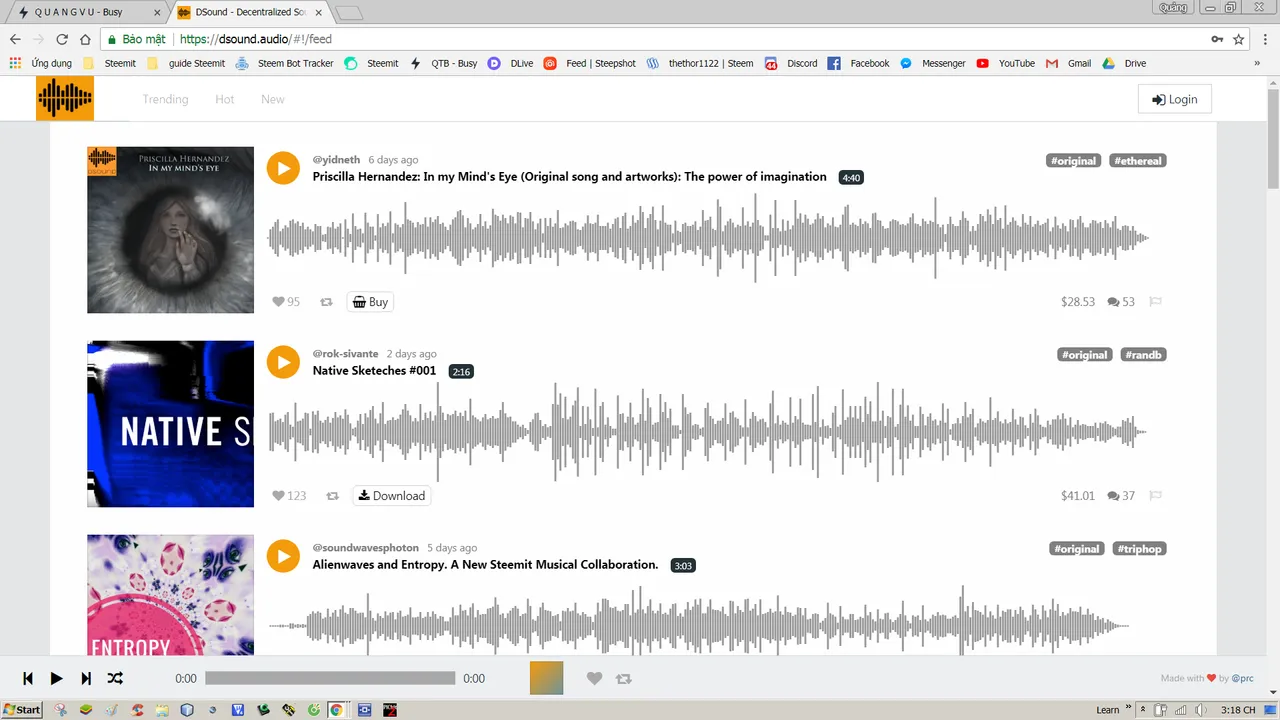
Task: Play Native Sketeches #001
Action: point(283,362)
